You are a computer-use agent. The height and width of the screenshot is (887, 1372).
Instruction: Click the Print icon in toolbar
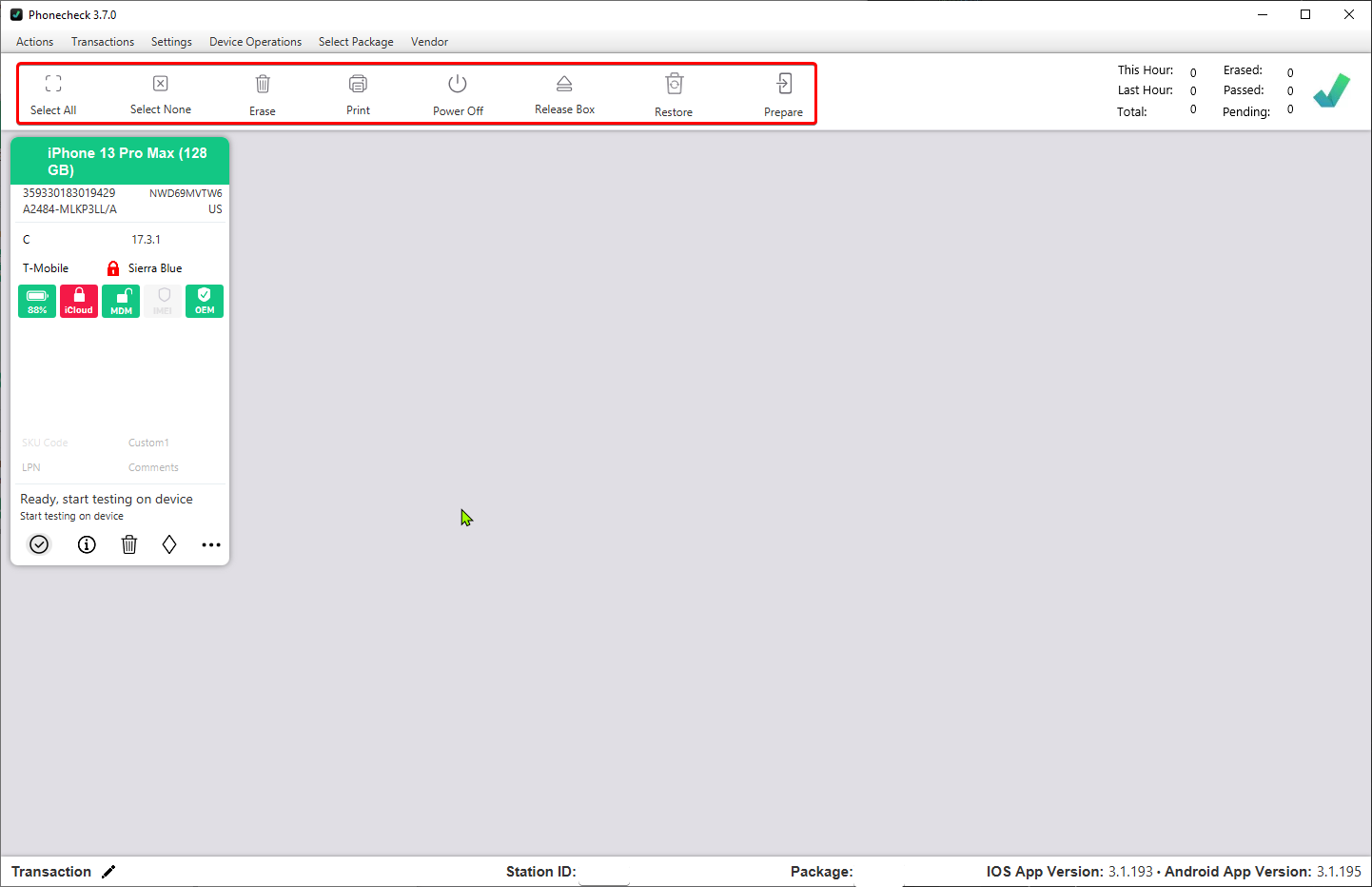(358, 85)
